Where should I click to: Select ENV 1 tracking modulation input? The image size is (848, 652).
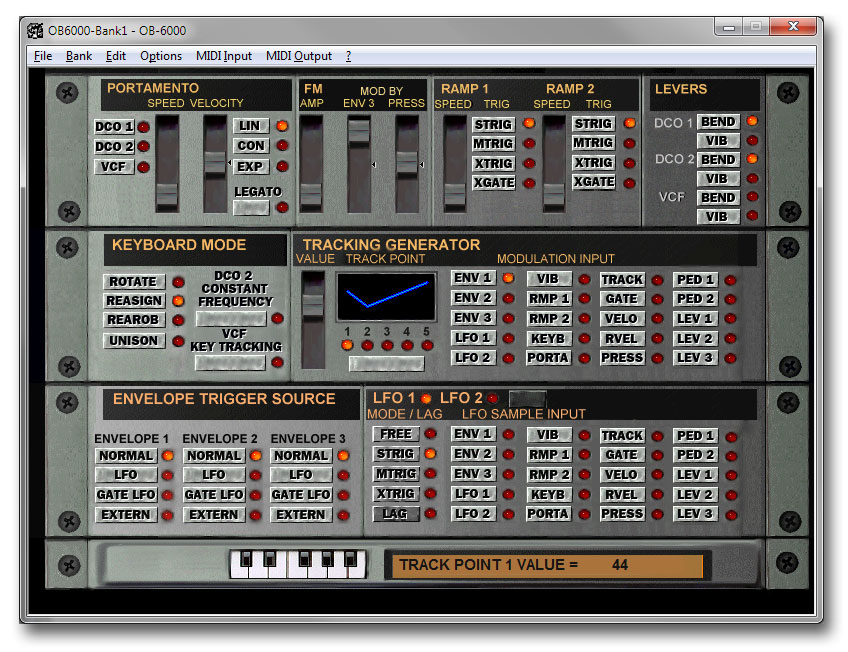pos(473,278)
